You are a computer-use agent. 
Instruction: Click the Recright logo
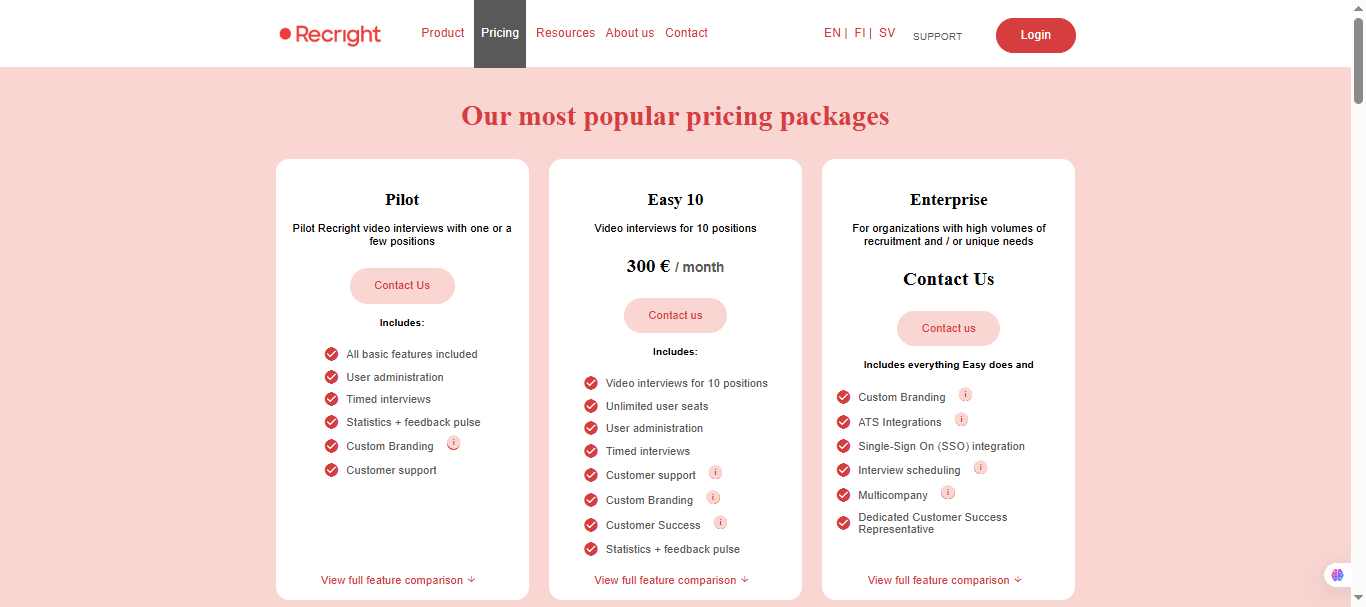[330, 35]
